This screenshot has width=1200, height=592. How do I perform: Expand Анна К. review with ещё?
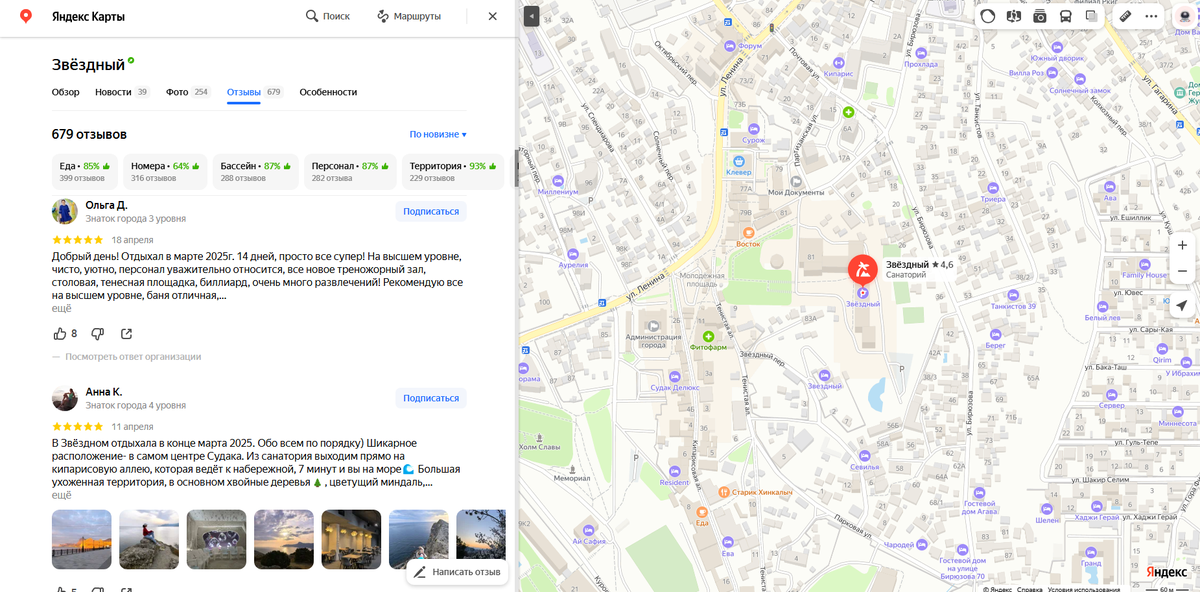click(x=62, y=495)
